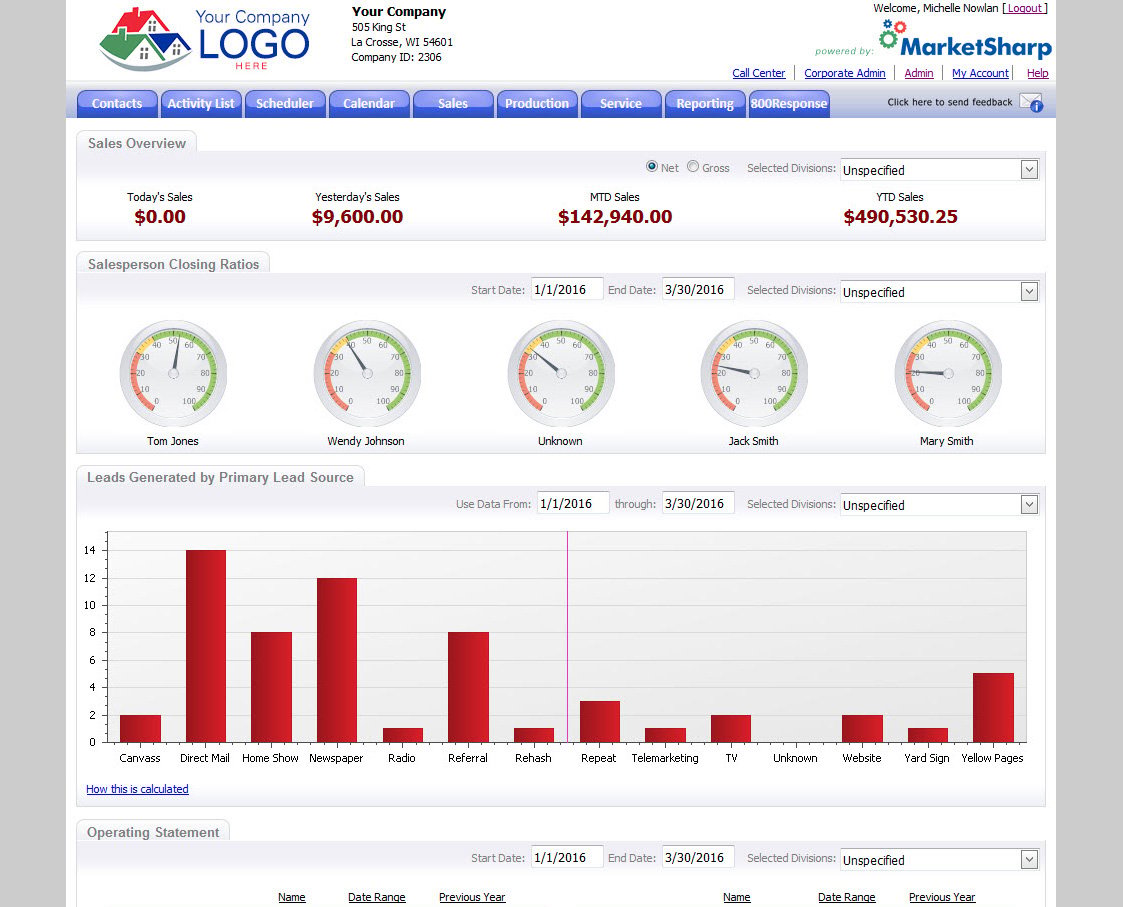Viewport: 1123px width, 907px height.
Task: Click the send feedback envelope icon
Action: pyautogui.click(x=1031, y=102)
